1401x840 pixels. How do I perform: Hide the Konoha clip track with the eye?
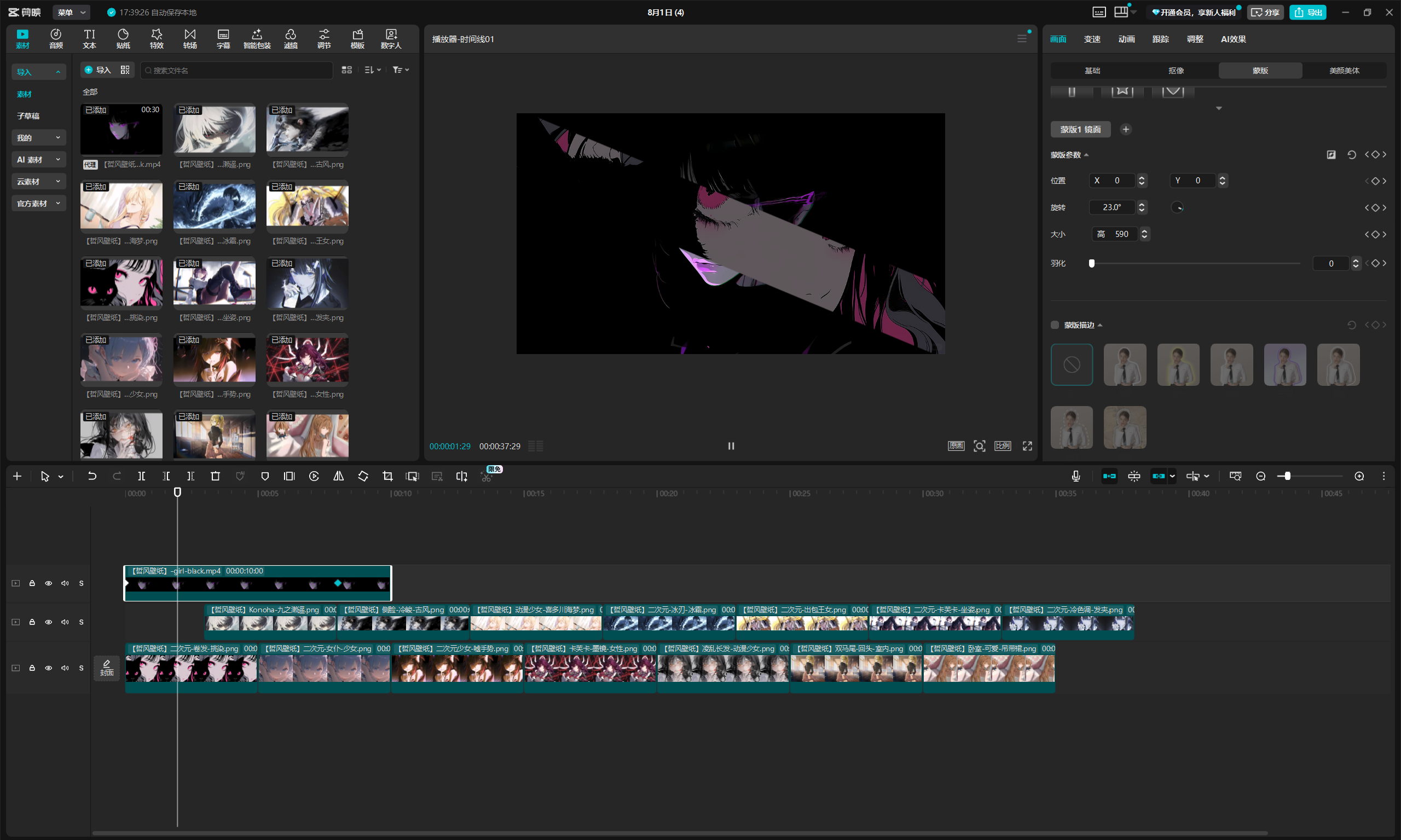tap(49, 622)
